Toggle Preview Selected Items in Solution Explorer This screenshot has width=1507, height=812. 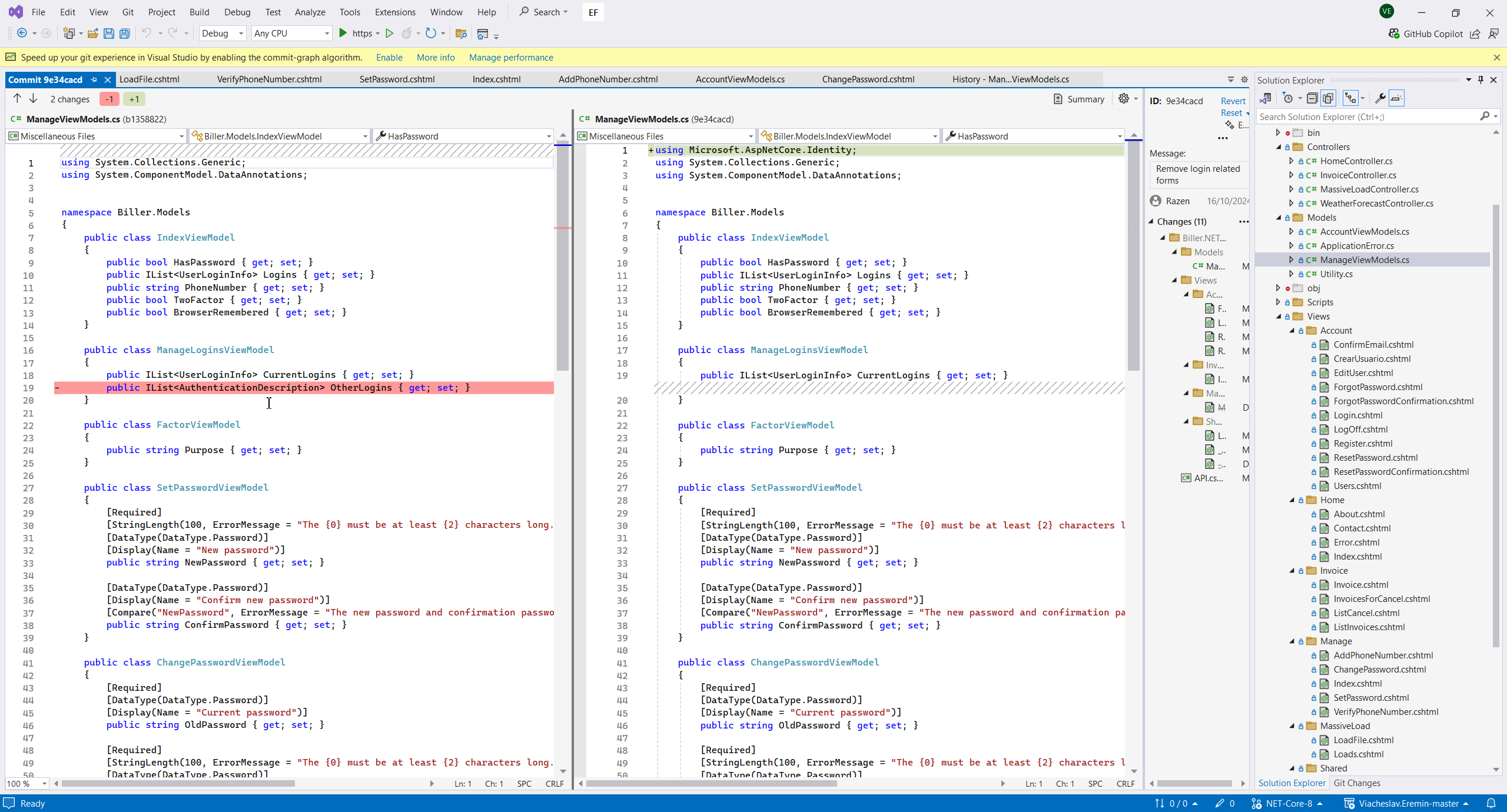1396,99
